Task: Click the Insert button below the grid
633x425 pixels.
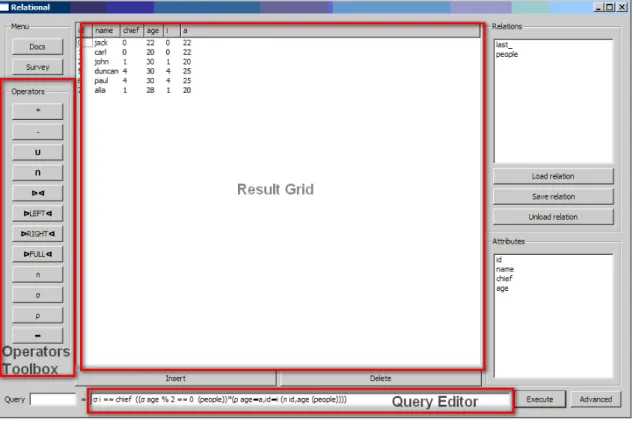Action: [176, 379]
